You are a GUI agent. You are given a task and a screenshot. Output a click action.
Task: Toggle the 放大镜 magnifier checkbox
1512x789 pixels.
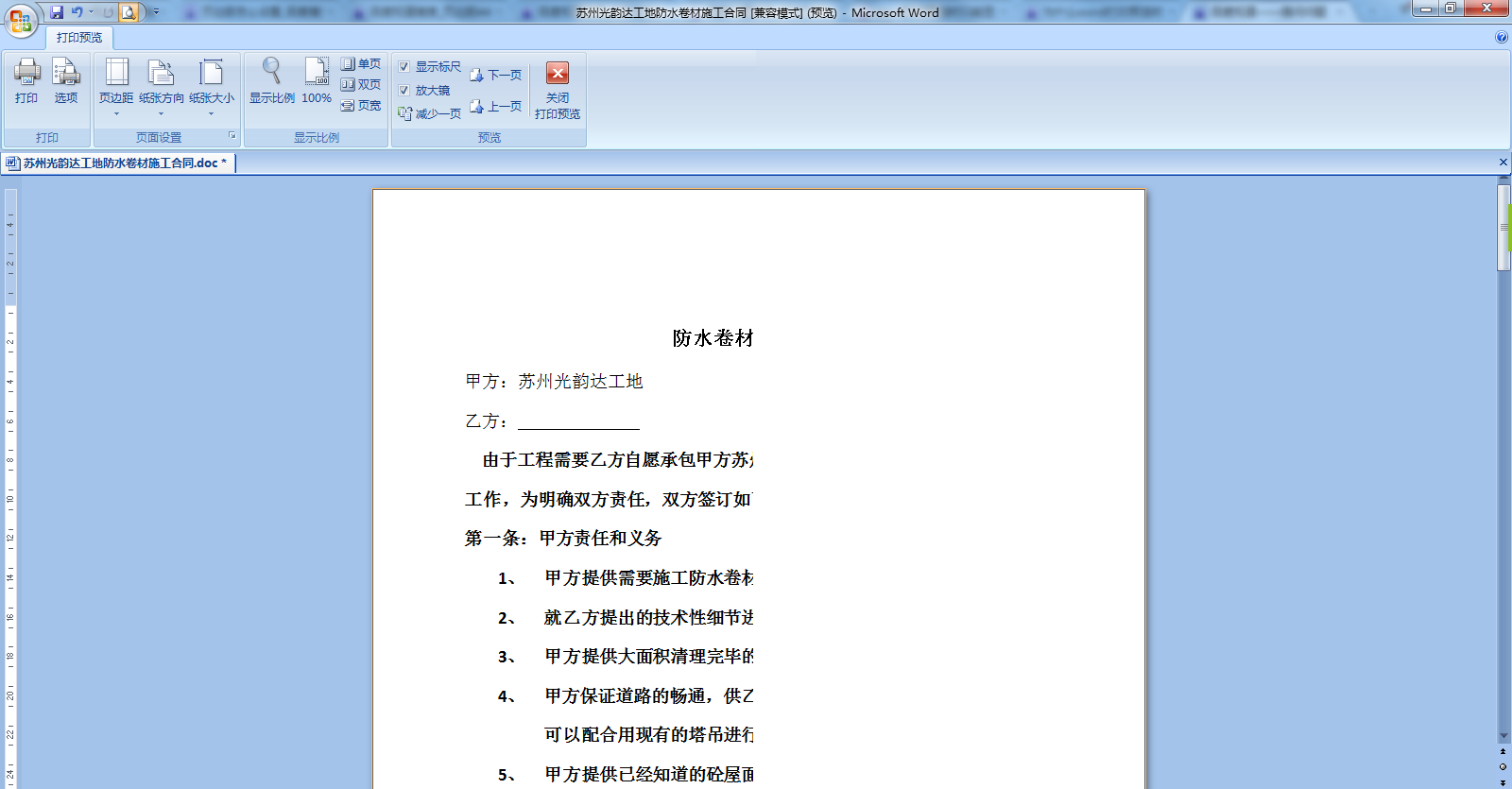tap(404, 91)
